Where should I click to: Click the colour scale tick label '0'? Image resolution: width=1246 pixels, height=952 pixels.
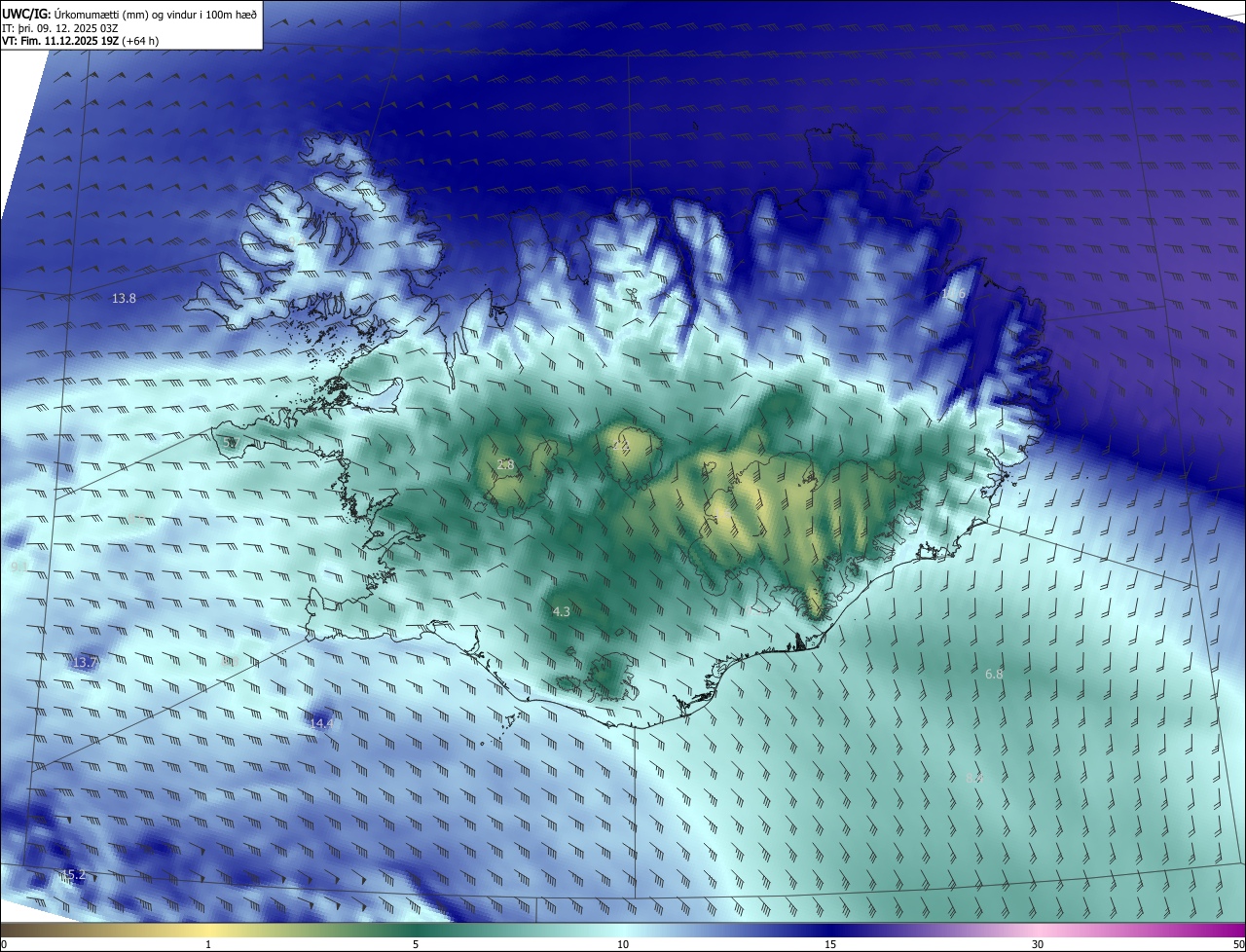tap(4, 944)
